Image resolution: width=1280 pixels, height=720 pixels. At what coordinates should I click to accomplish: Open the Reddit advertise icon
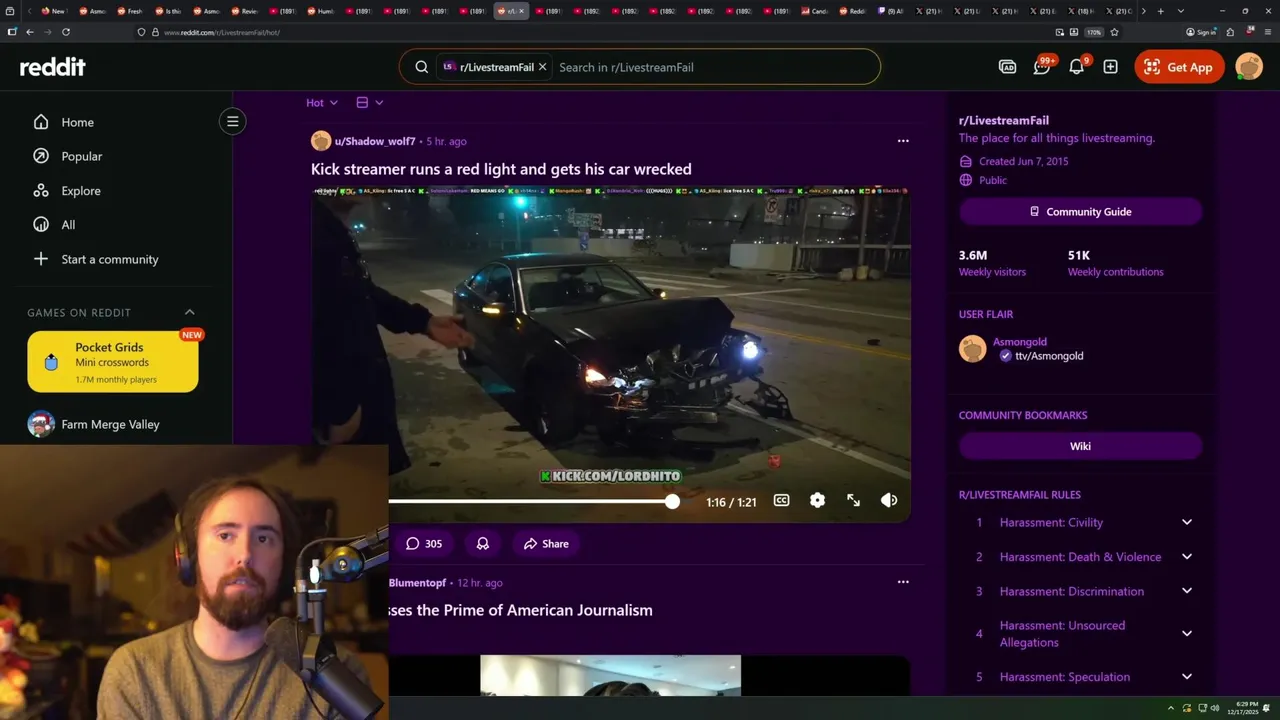(1007, 67)
